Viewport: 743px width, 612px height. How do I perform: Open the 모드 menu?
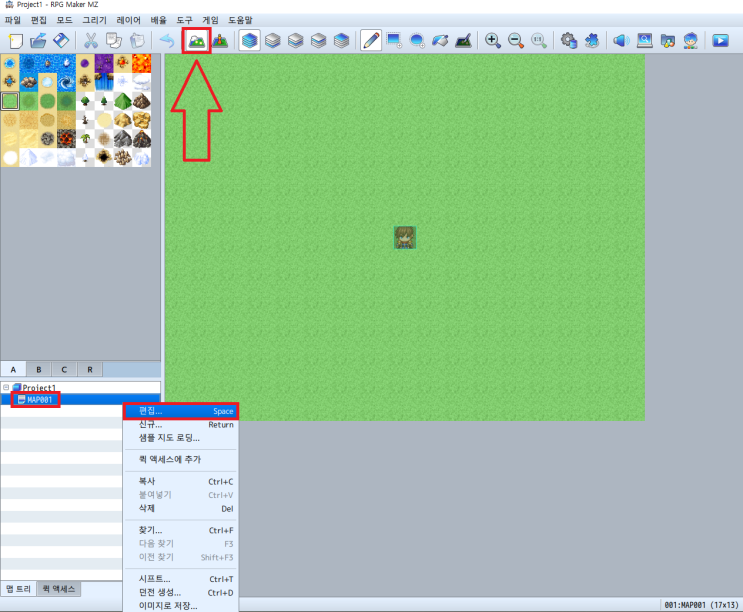click(x=64, y=20)
